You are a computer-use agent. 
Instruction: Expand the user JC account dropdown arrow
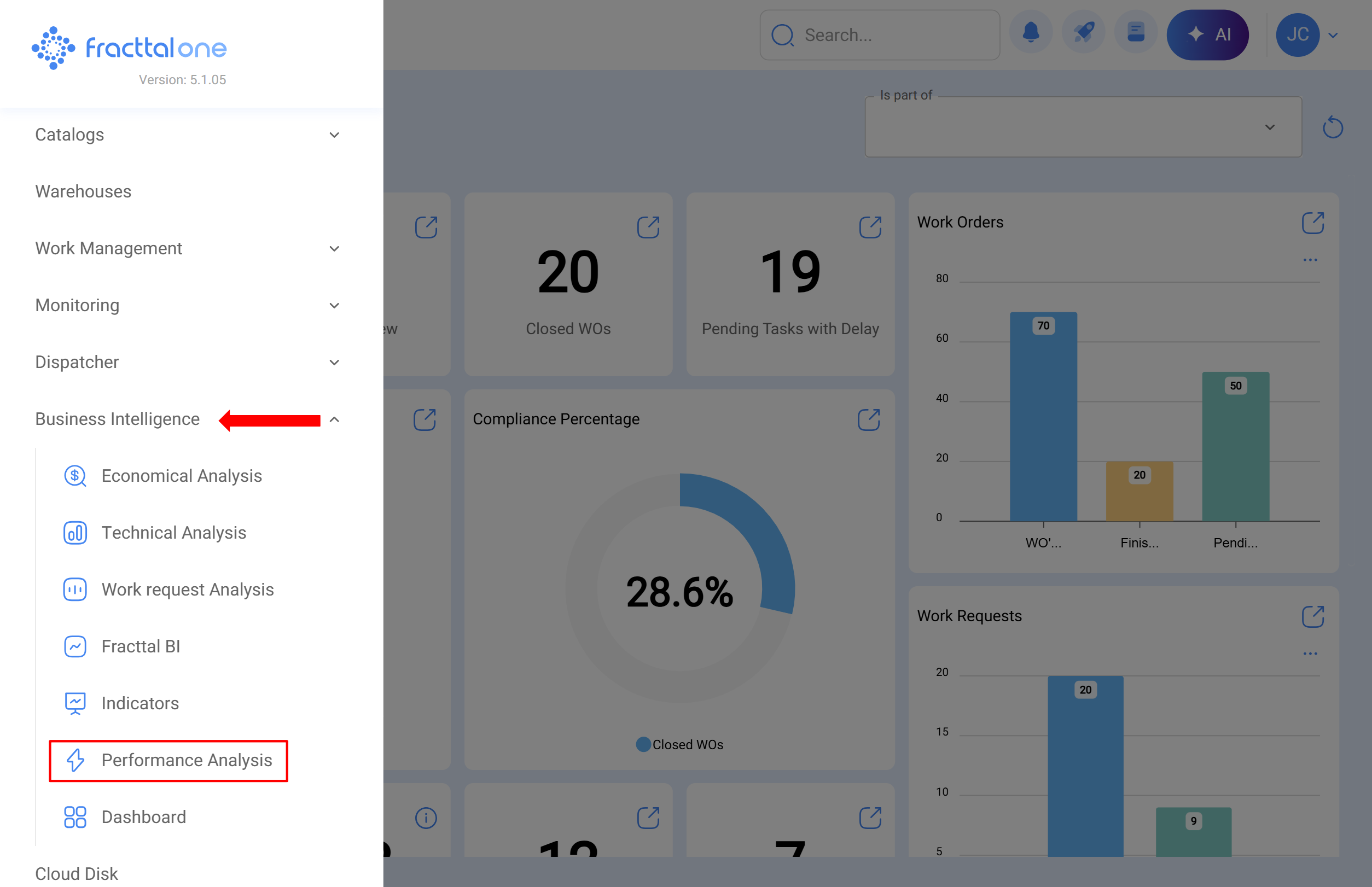click(1332, 35)
